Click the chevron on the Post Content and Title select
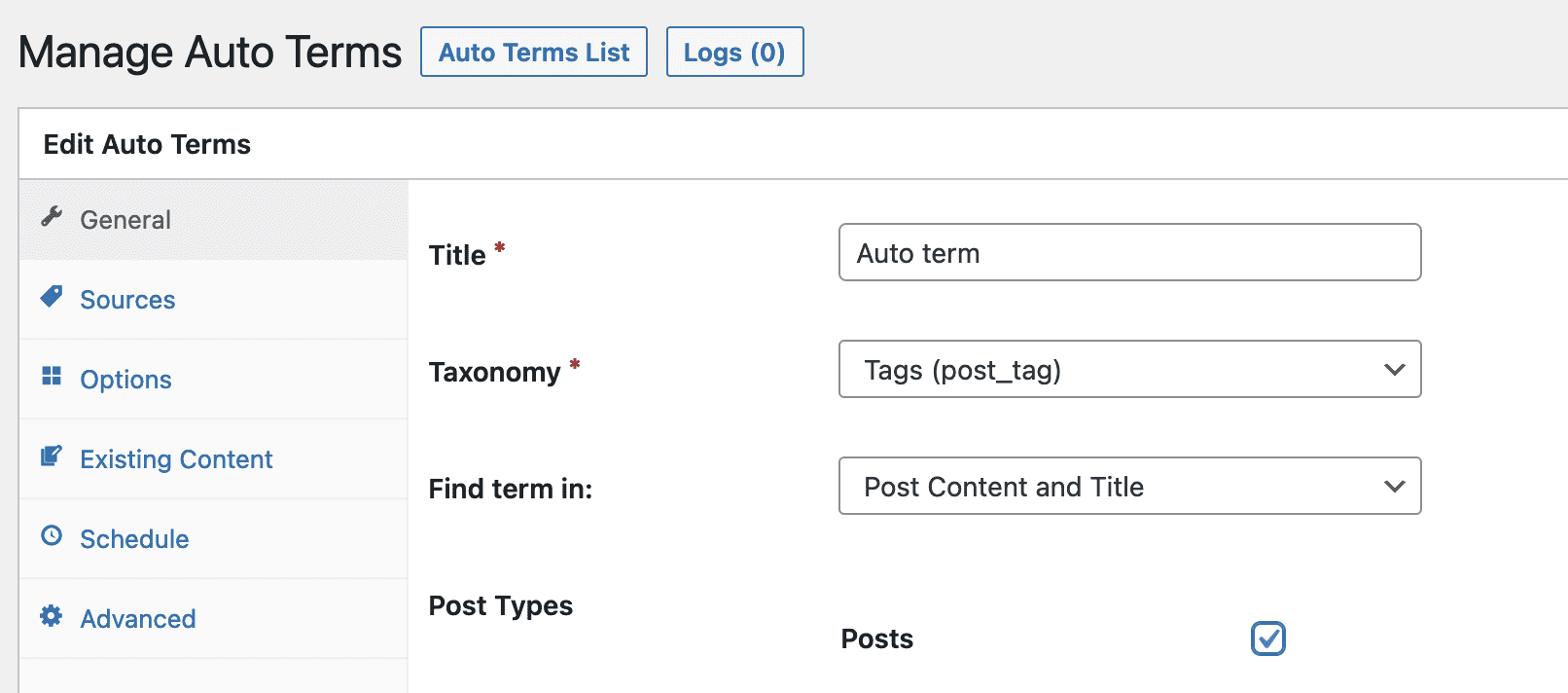This screenshot has width=1568, height=693. pyautogui.click(x=1394, y=487)
